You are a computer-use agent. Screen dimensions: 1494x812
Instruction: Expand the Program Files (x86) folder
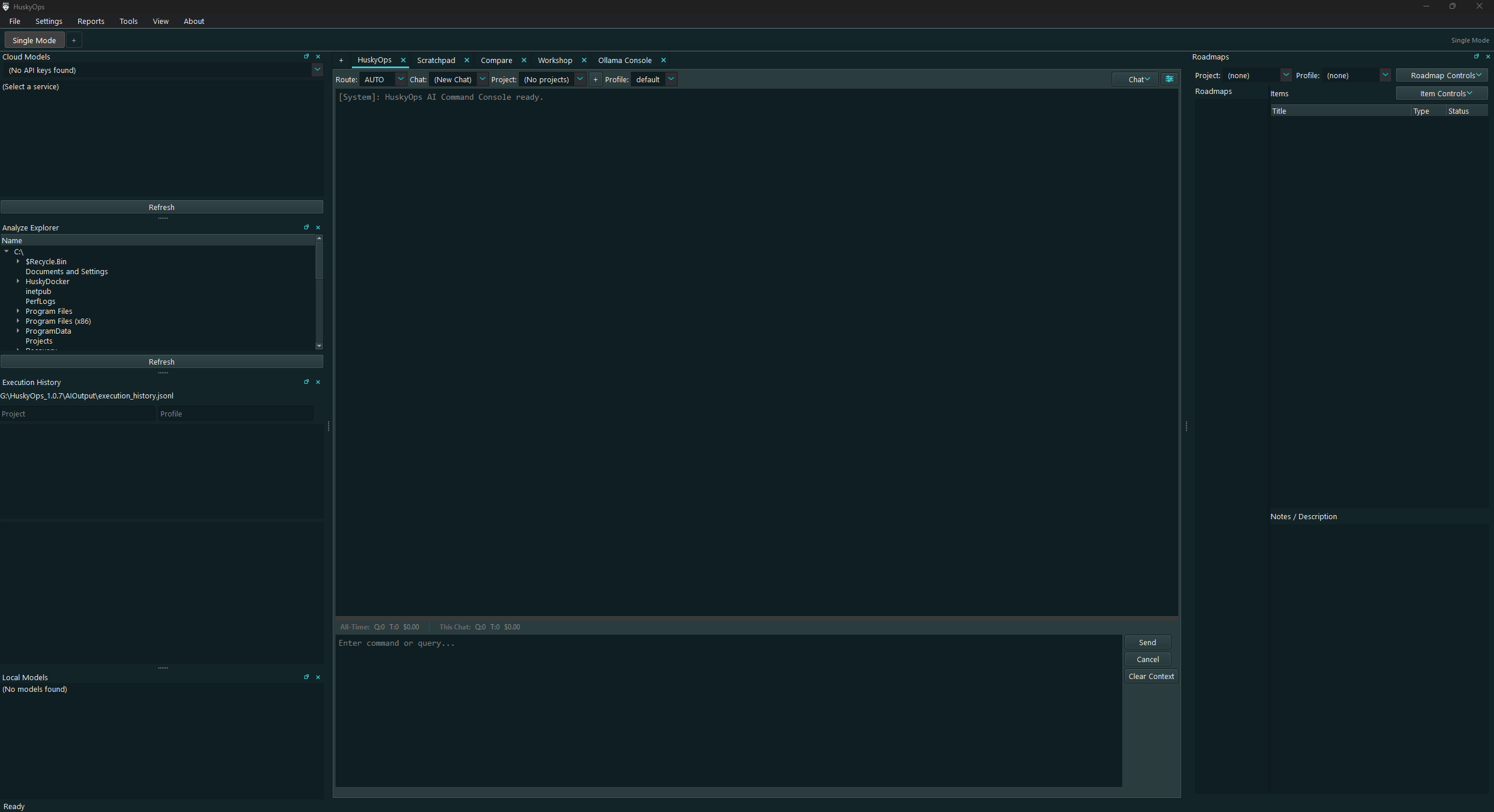point(18,321)
